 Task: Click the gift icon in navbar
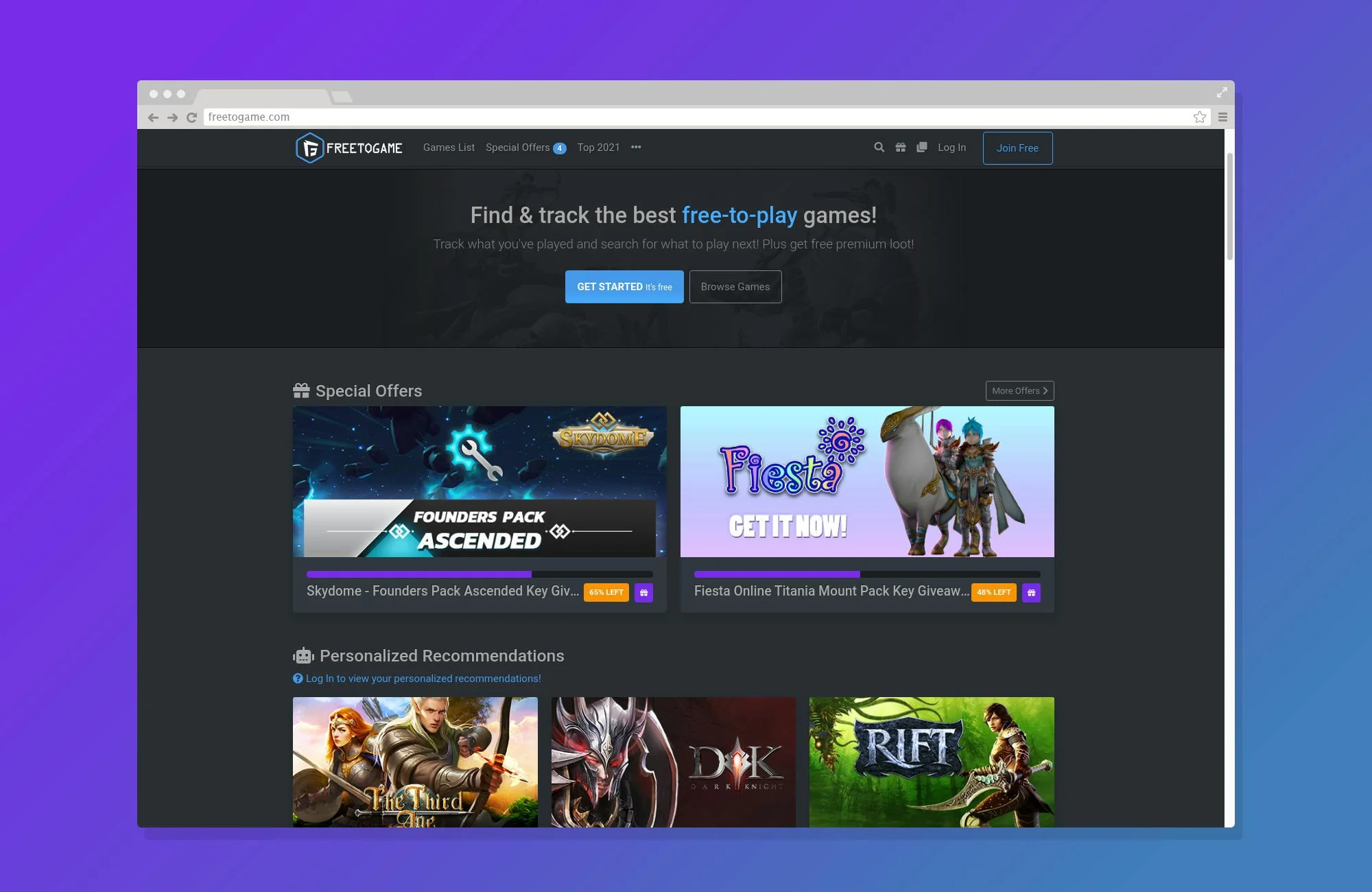coord(901,148)
